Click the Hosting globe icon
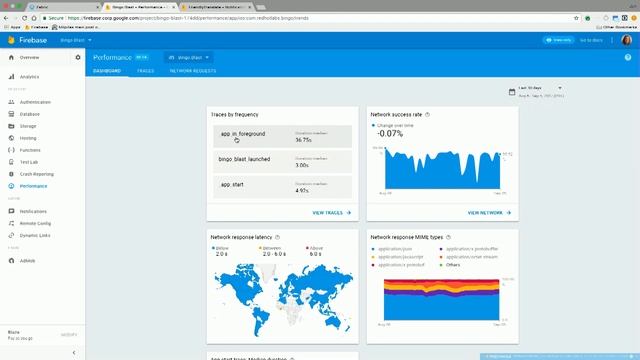Viewport: 640px width, 360px height. pyautogui.click(x=11, y=138)
